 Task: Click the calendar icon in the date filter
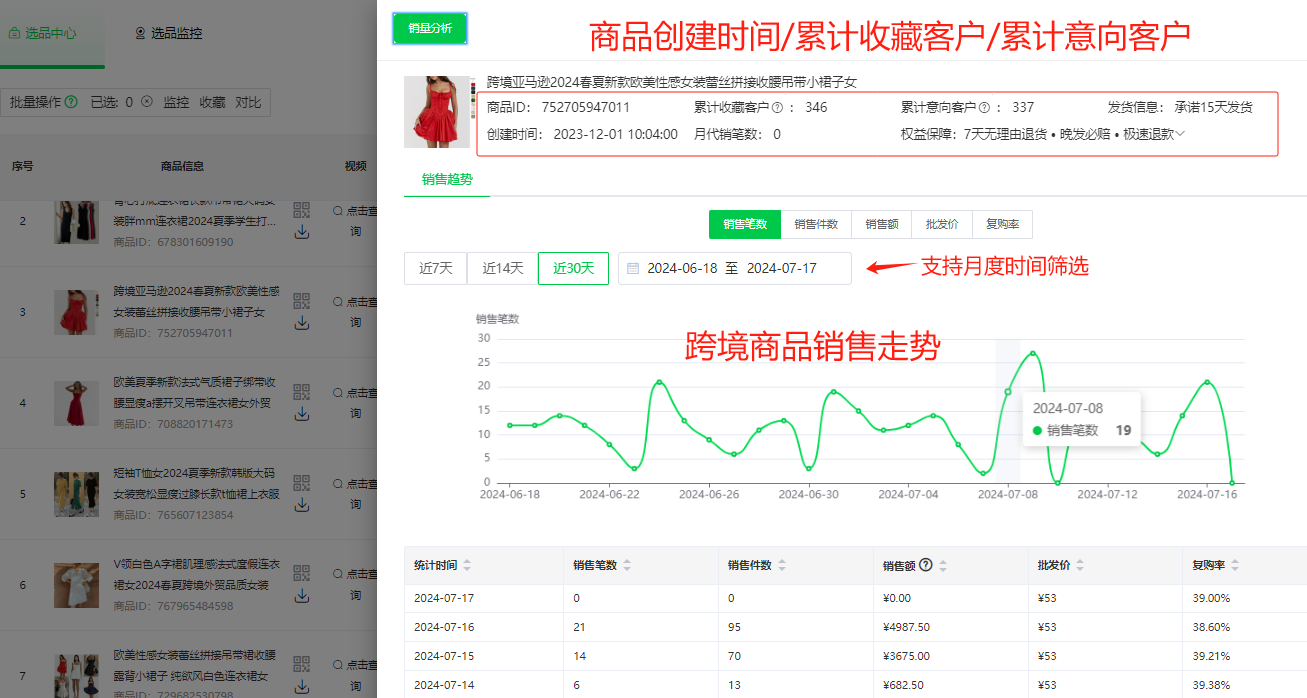tap(635, 267)
